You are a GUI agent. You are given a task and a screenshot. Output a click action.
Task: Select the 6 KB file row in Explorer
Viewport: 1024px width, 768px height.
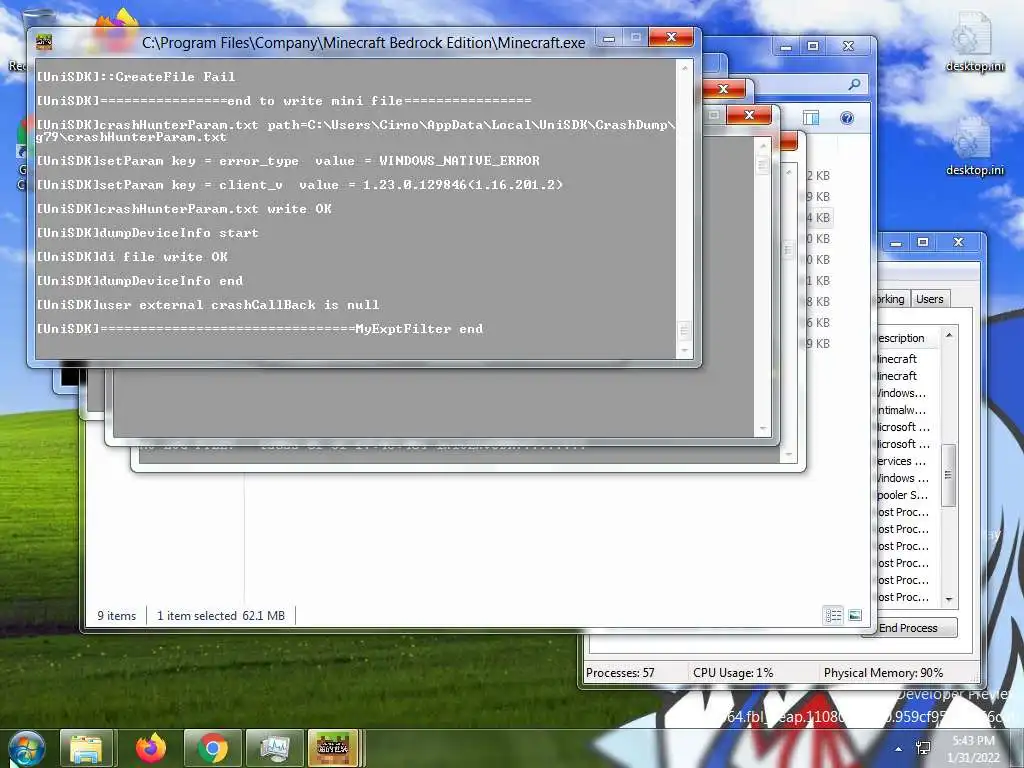pyautogui.click(x=819, y=323)
